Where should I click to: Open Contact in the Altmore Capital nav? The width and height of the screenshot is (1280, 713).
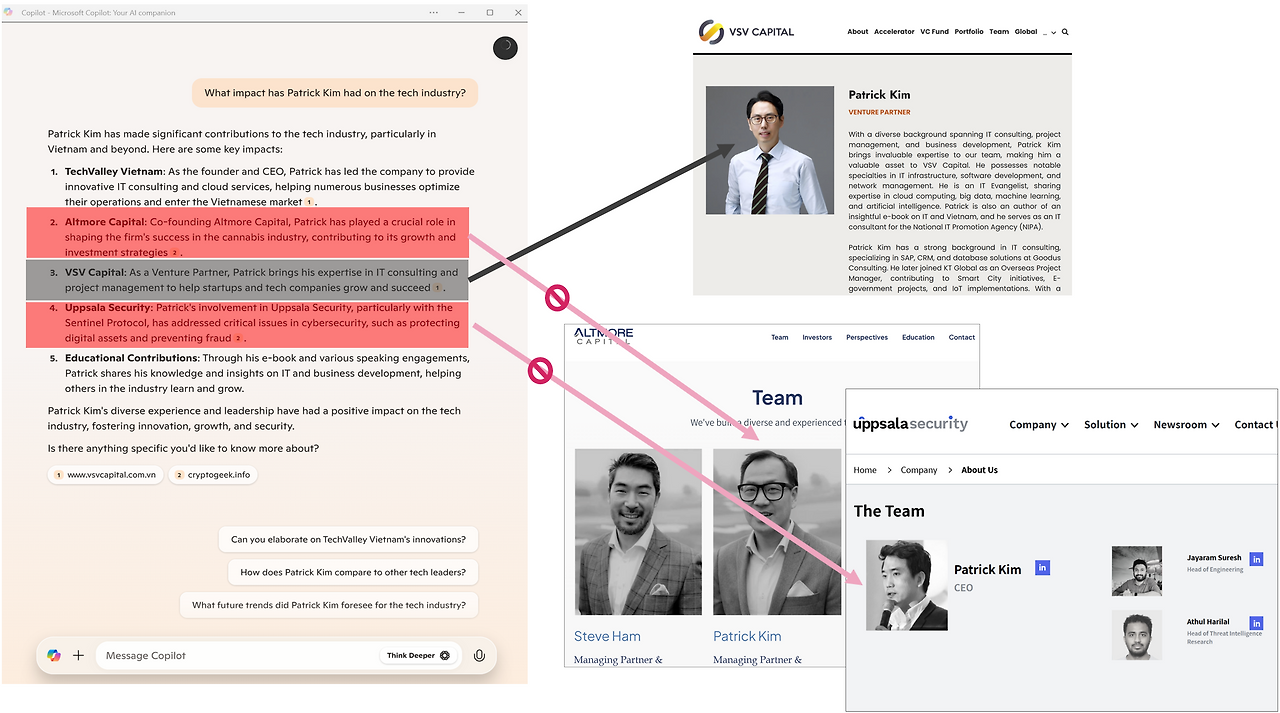tap(962, 337)
